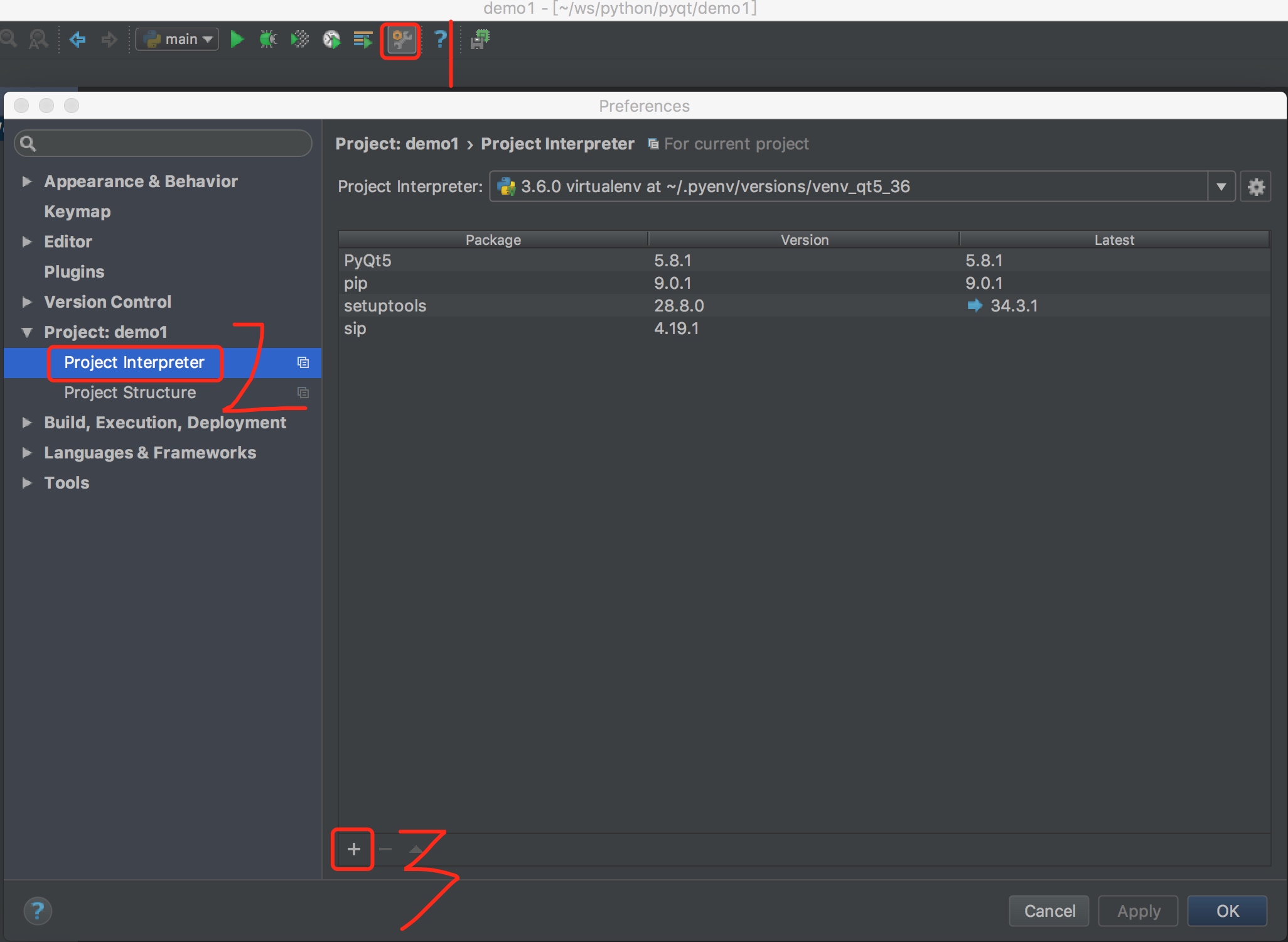Open Keymap settings page
This screenshot has width=1288, height=942.
point(77,212)
